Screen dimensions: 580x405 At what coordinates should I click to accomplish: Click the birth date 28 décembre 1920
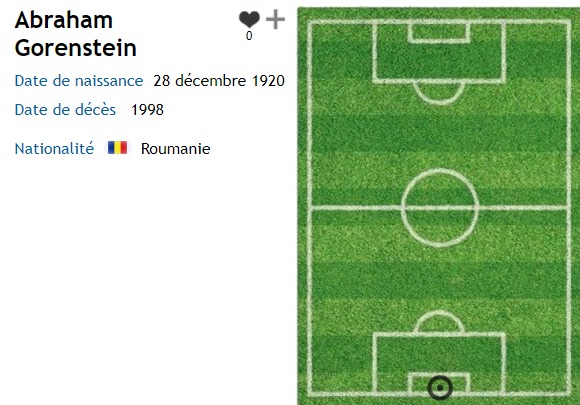pos(219,81)
